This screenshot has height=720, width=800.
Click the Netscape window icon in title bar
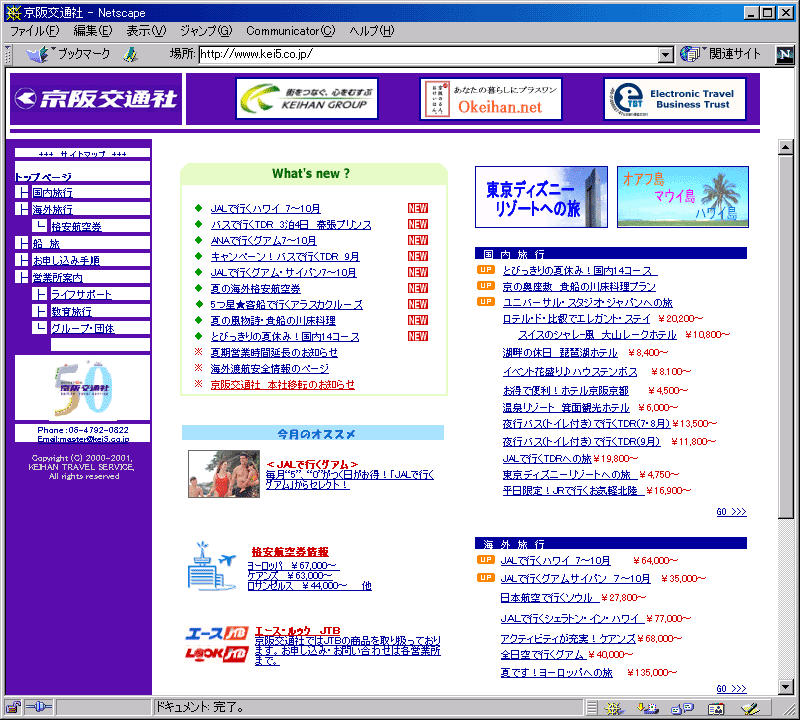[x=13, y=12]
